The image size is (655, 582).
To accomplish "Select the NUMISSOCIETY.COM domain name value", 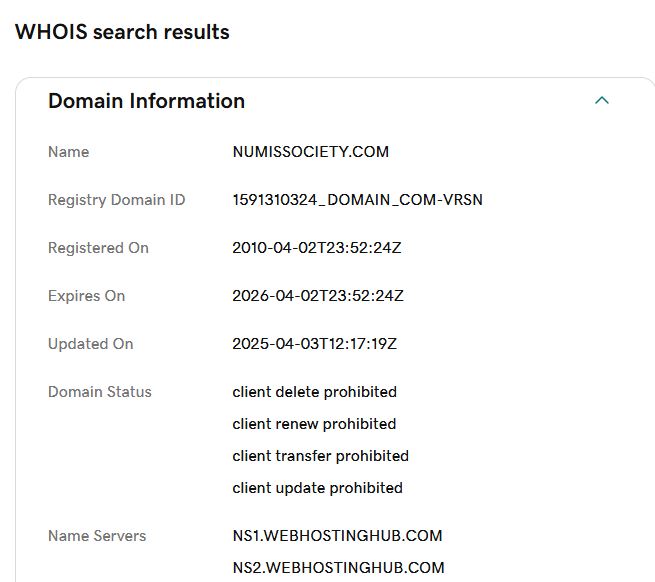I will (x=310, y=152).
